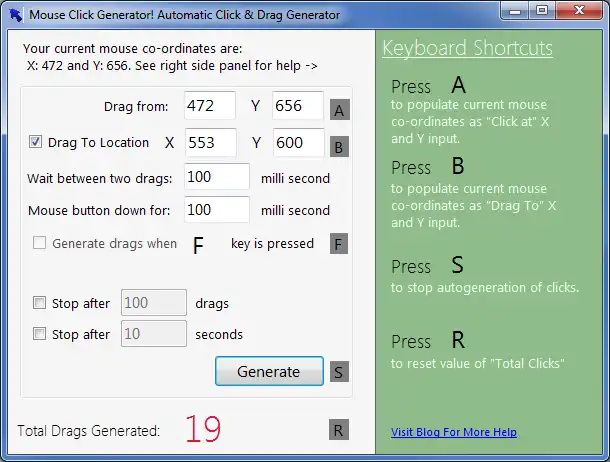610x462 pixels.
Task: Click the gray A shortcut key box
Action: tap(340, 110)
